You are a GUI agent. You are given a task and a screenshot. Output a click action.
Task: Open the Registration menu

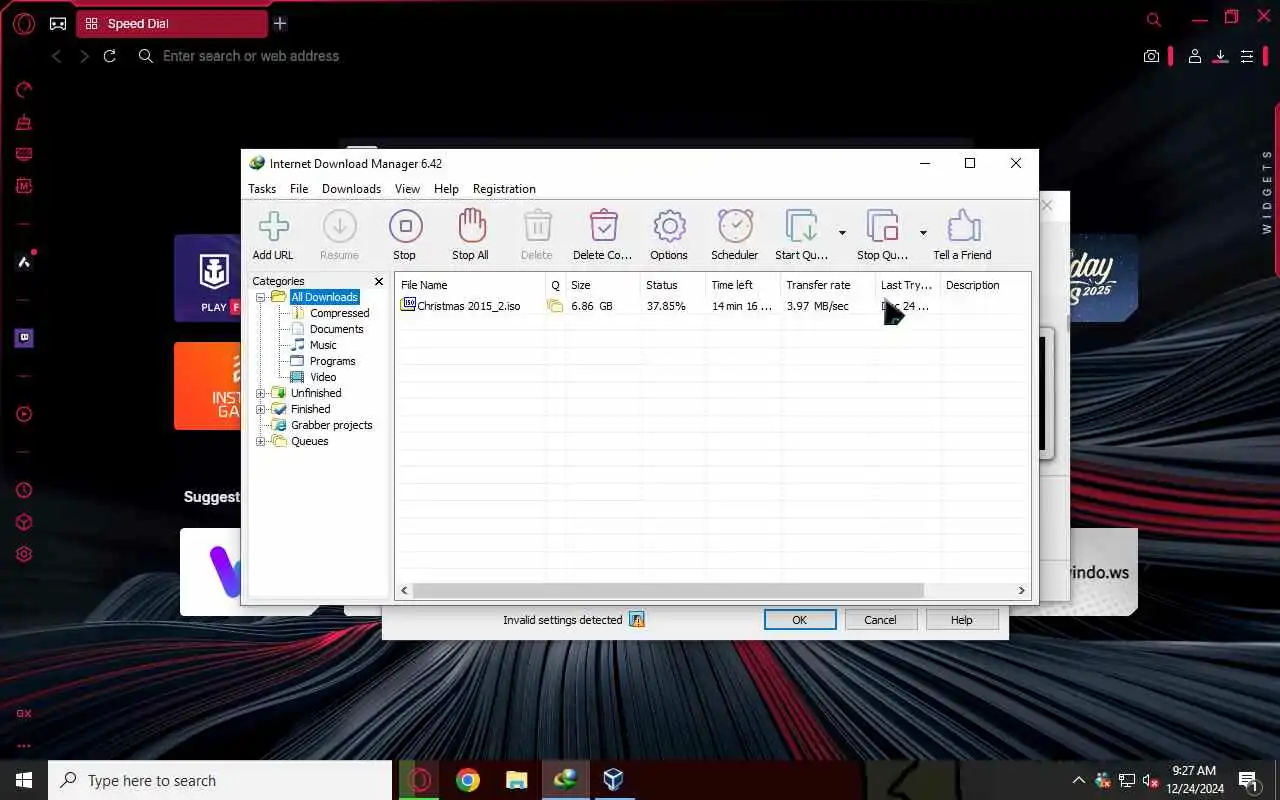[504, 189]
